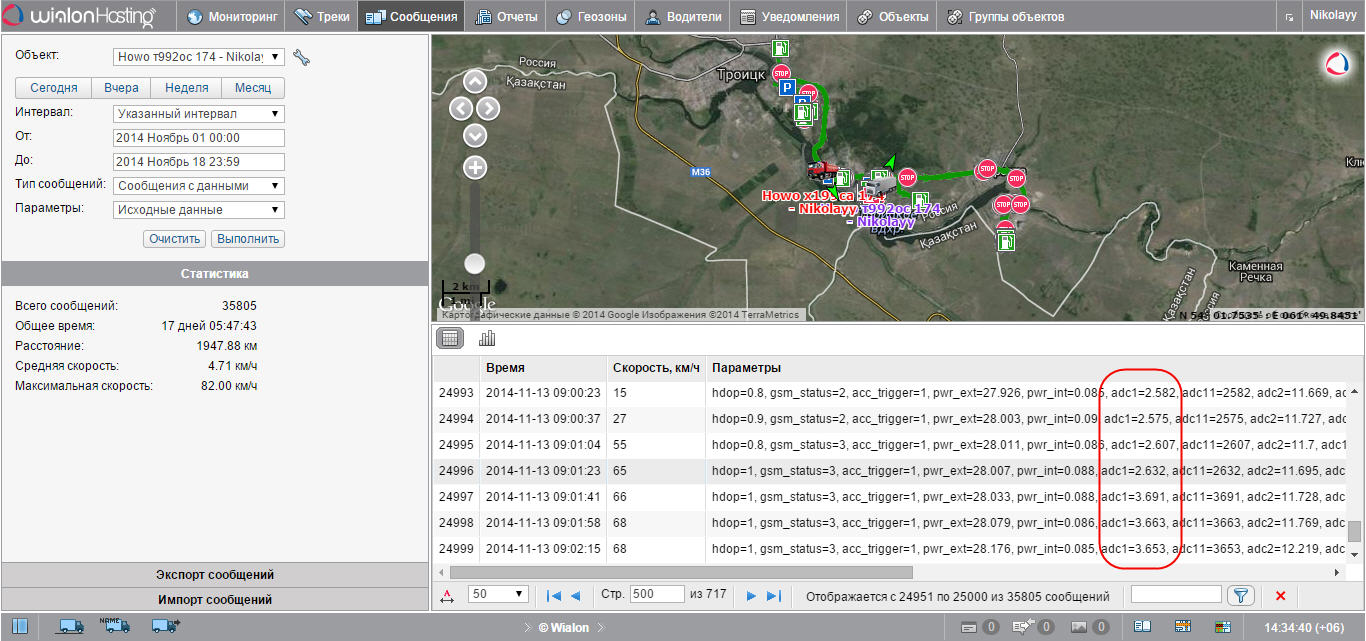Pan the map up with arrow button
The image size is (1366, 641).
(x=475, y=82)
